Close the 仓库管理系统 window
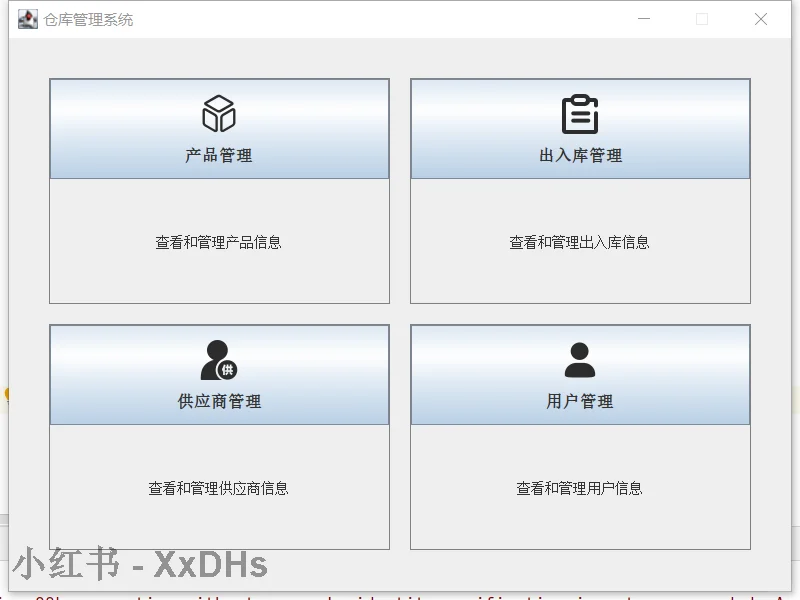The height and width of the screenshot is (600, 800). [x=761, y=18]
